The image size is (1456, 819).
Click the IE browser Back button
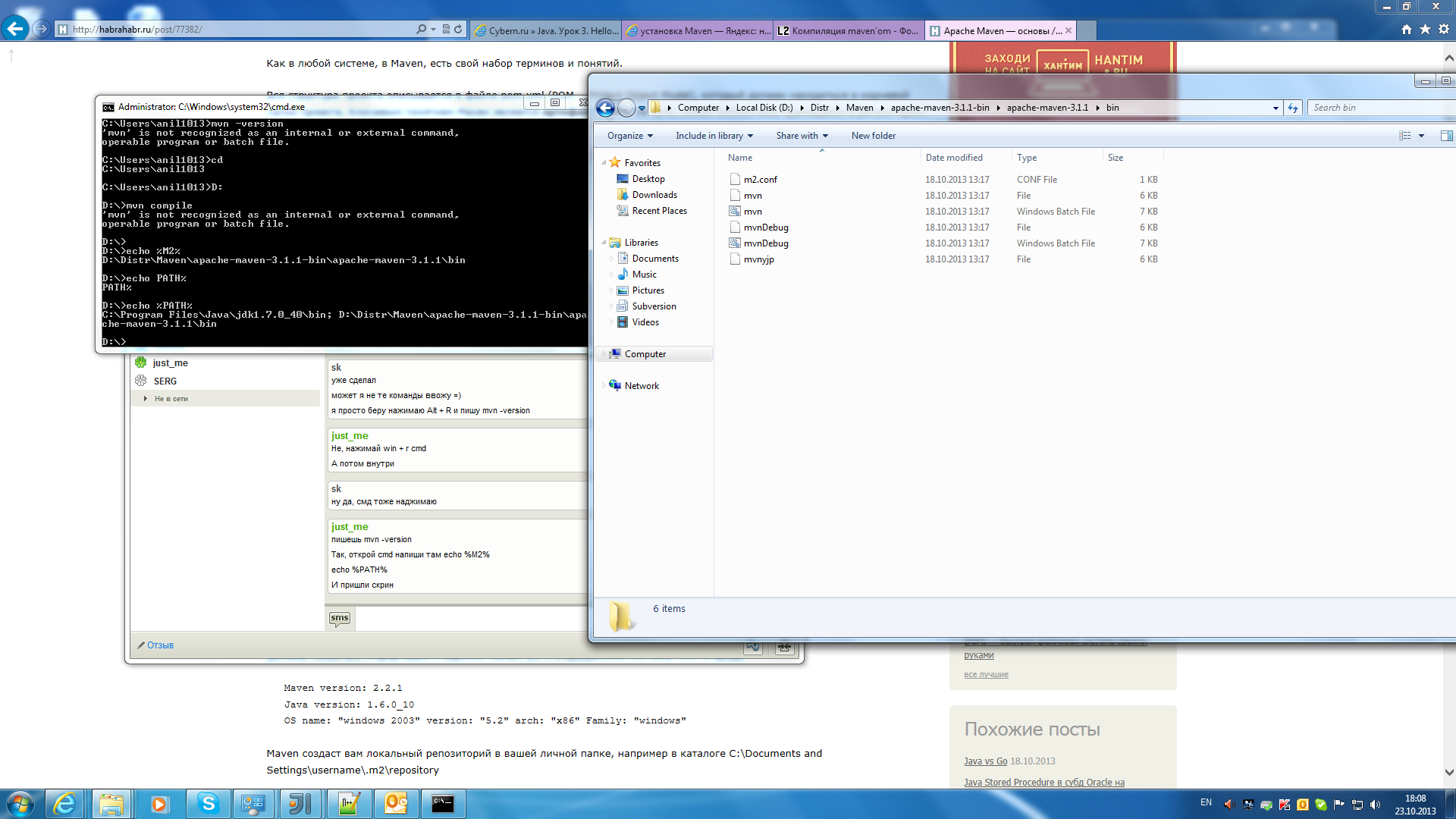click(15, 29)
